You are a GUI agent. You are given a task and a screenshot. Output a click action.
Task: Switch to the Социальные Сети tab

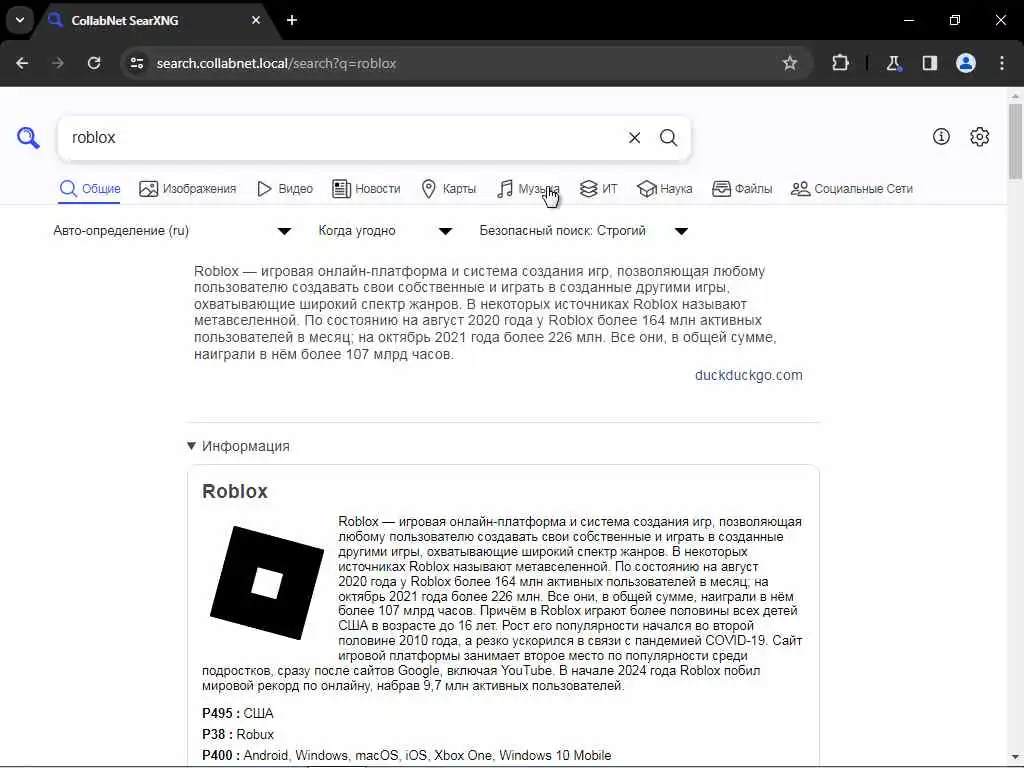pos(852,189)
